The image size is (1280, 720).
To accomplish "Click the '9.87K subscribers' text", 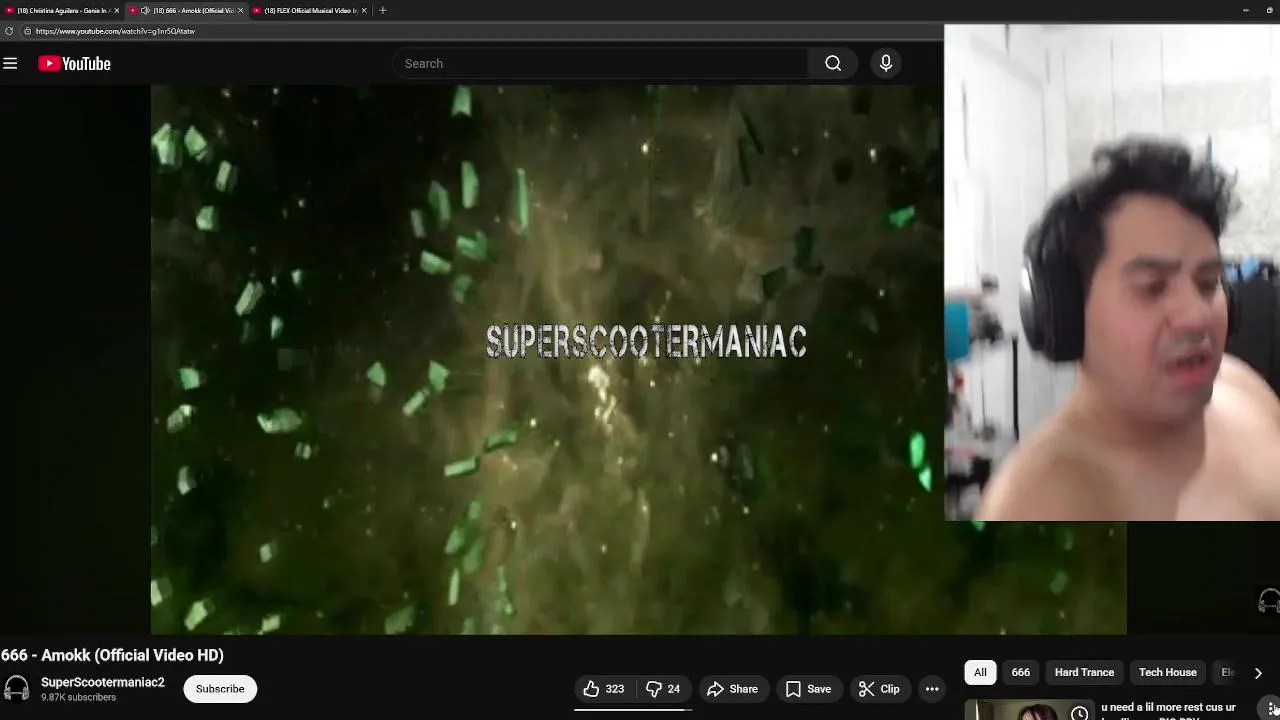I will point(78,697).
